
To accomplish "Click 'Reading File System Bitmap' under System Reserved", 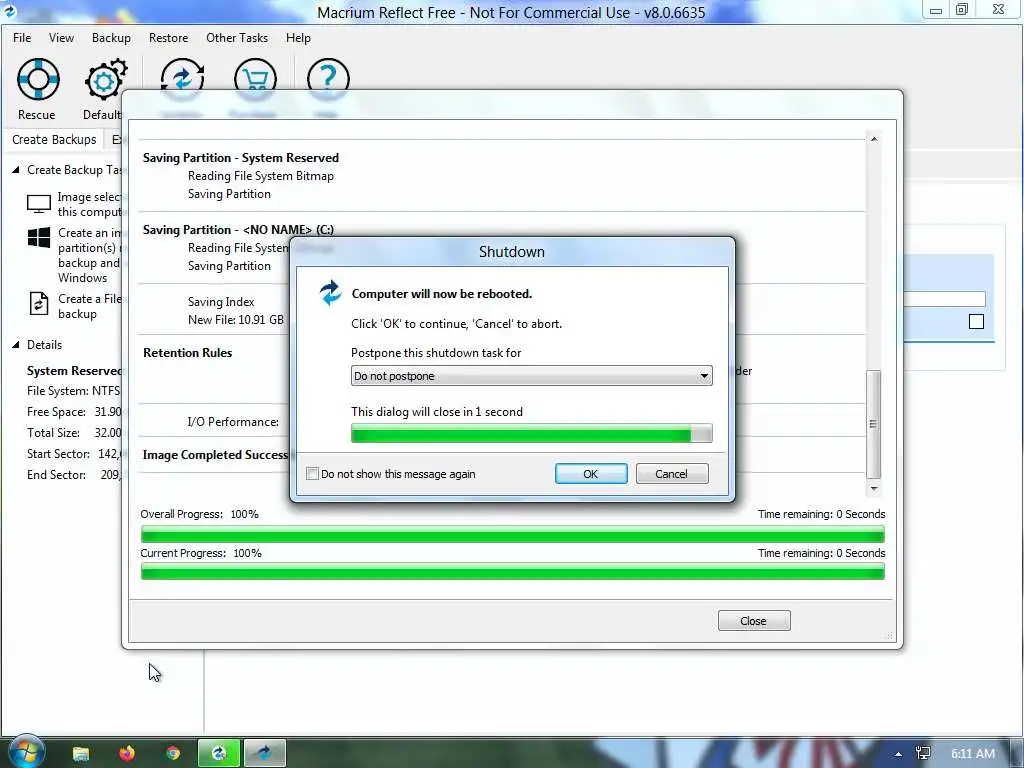I will click(261, 176).
